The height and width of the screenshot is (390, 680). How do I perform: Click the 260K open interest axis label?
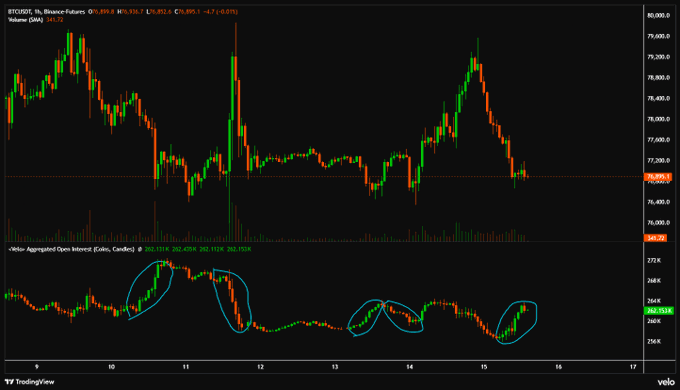pyautogui.click(x=654, y=321)
